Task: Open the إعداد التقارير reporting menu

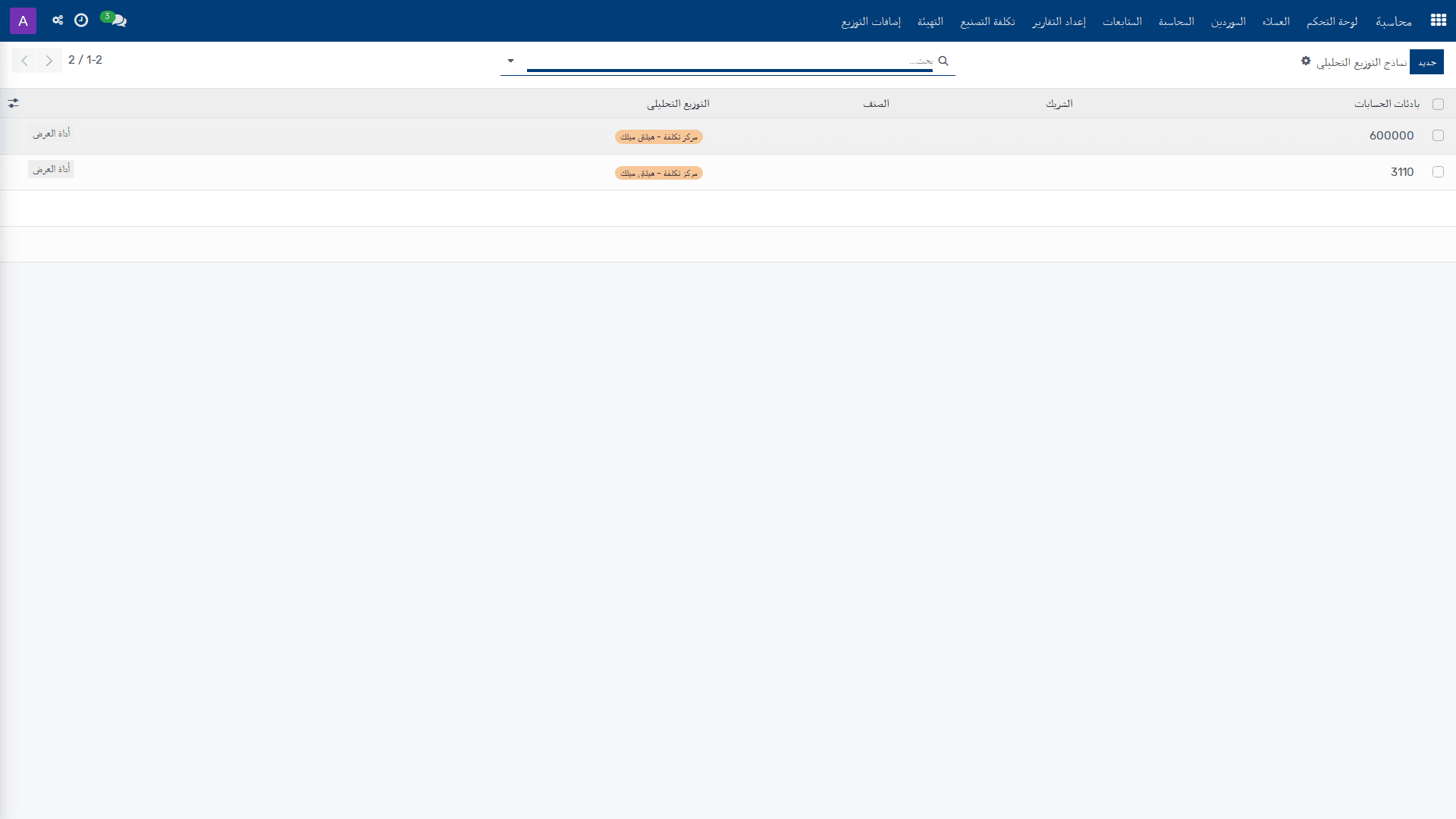Action: point(1059,21)
